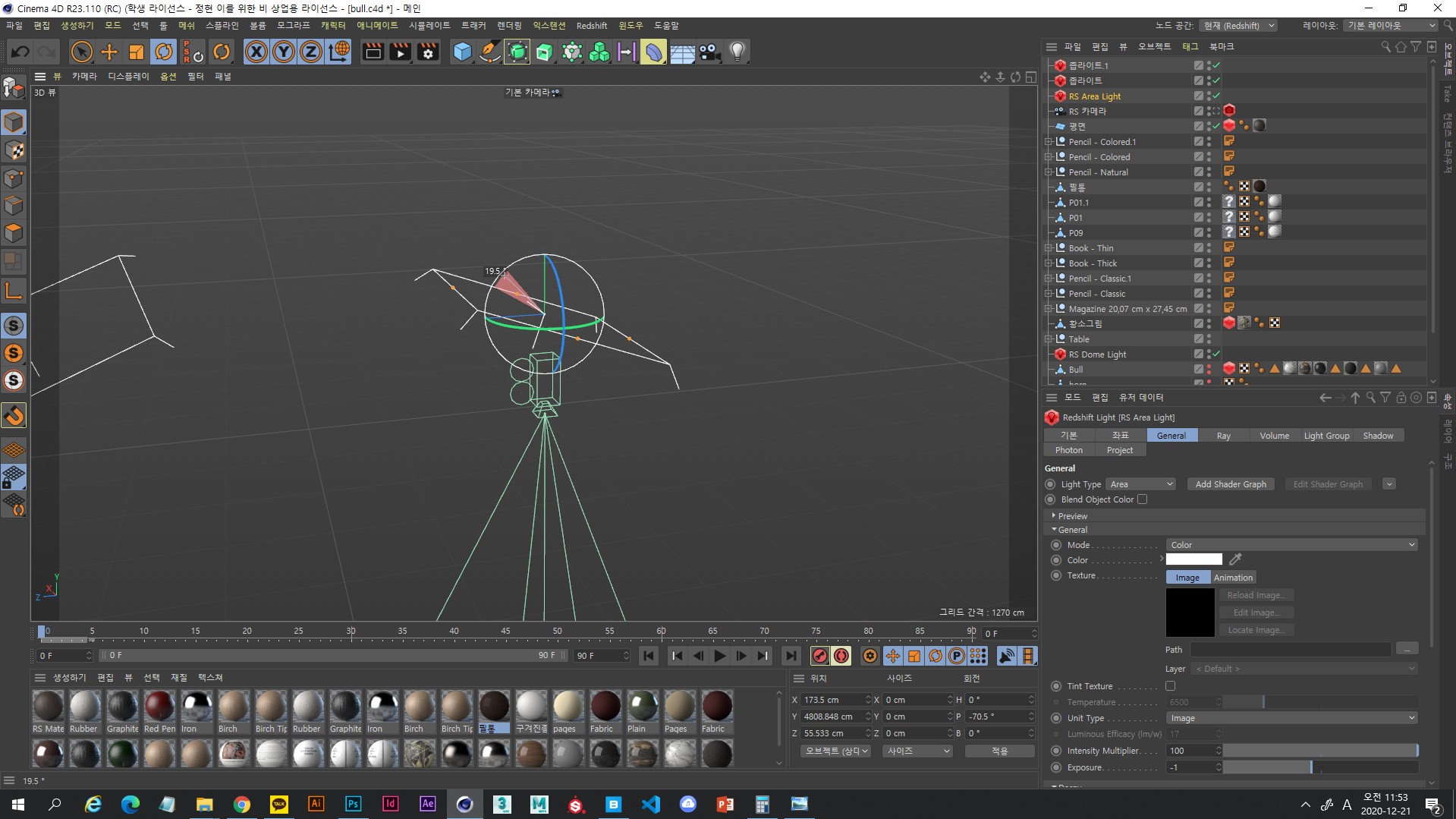Enable Texture mode checkerboard icon
Viewport: 1456px width, 819px height.
pyautogui.click(x=14, y=150)
